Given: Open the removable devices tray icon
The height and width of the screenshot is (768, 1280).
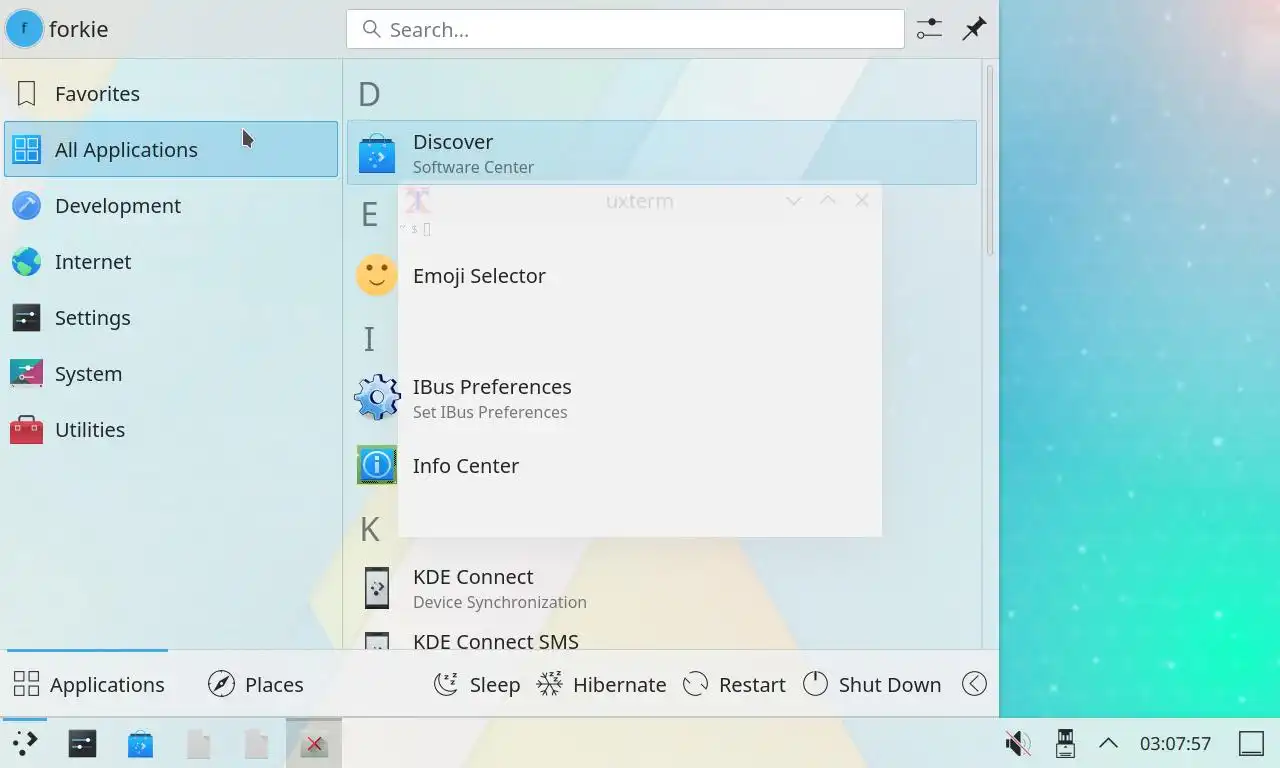Looking at the screenshot, I should (1065, 743).
